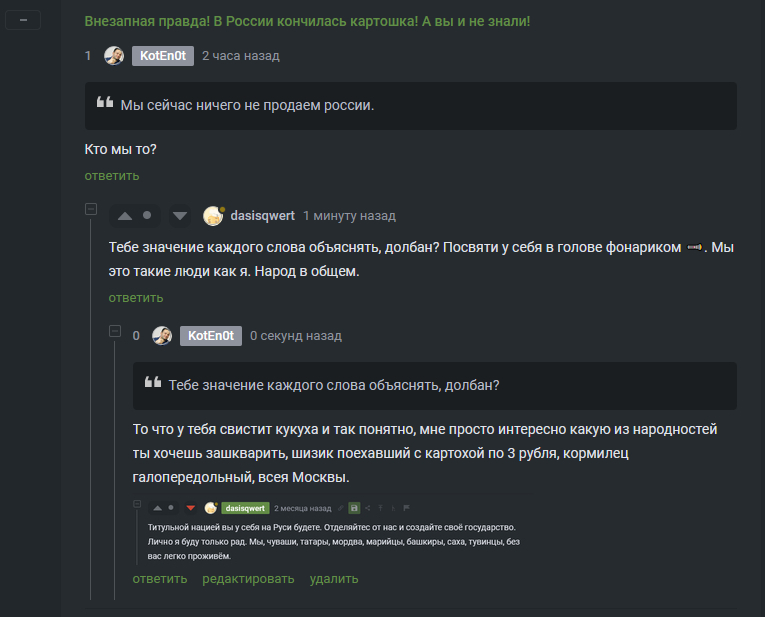Click KotEn0t's avatar on the 0 секунд назад reply
The width and height of the screenshot is (765, 617).
(162, 336)
